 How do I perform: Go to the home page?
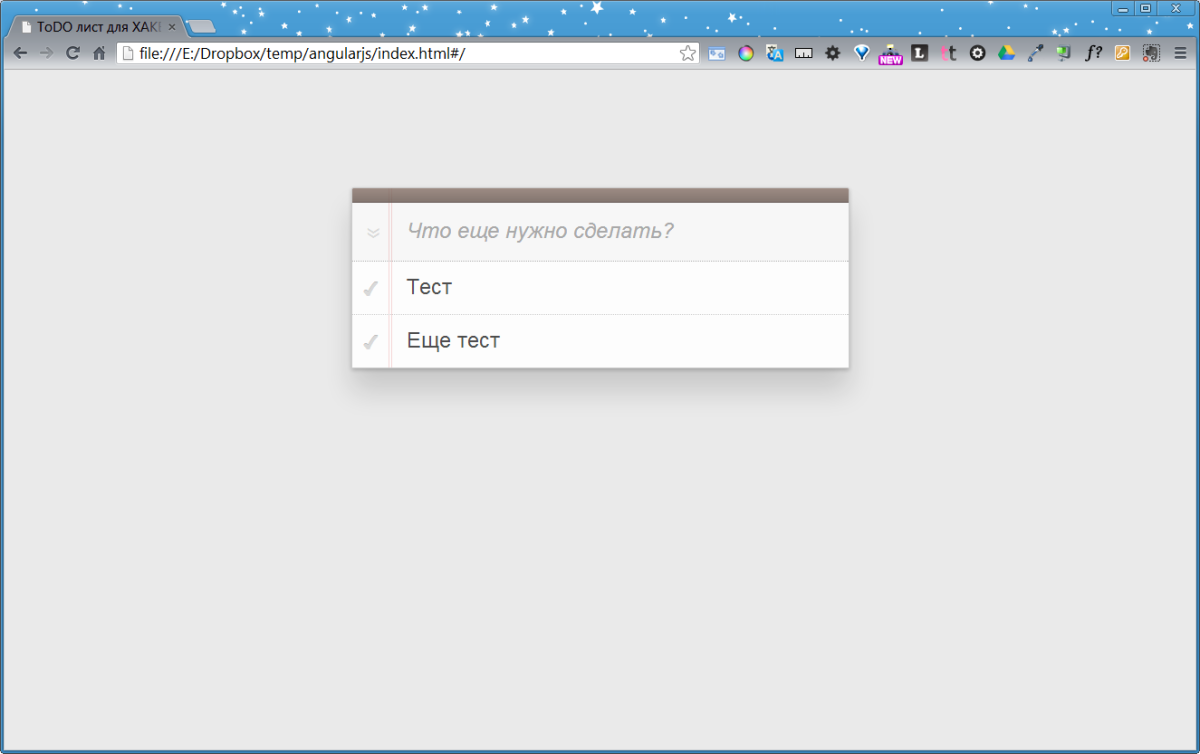click(x=99, y=54)
